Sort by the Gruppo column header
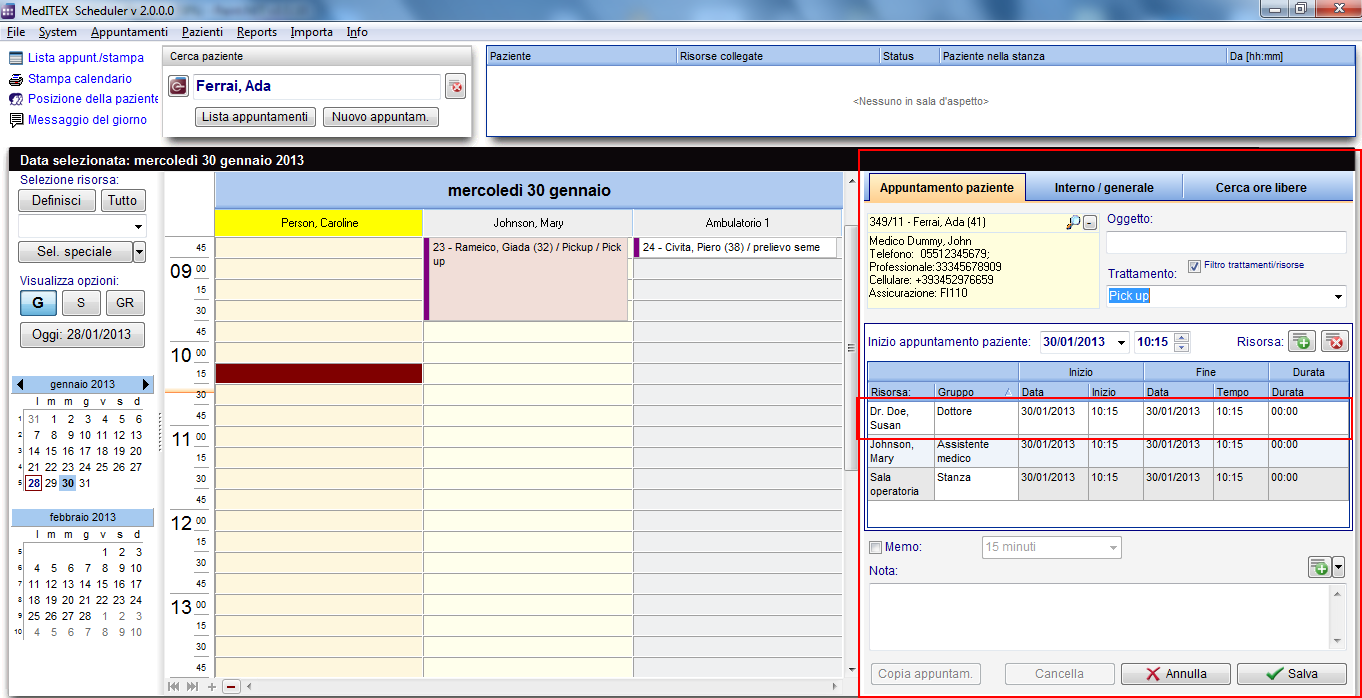1362x698 pixels. click(x=975, y=392)
